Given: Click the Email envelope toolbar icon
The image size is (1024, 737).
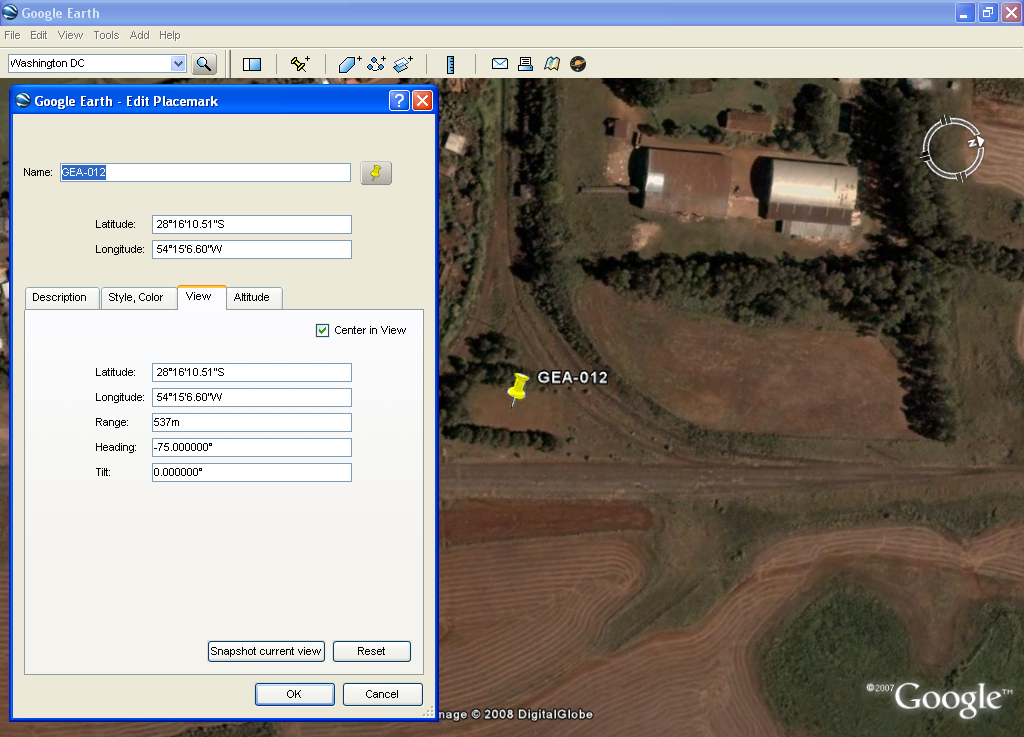Looking at the screenshot, I should click(x=500, y=63).
